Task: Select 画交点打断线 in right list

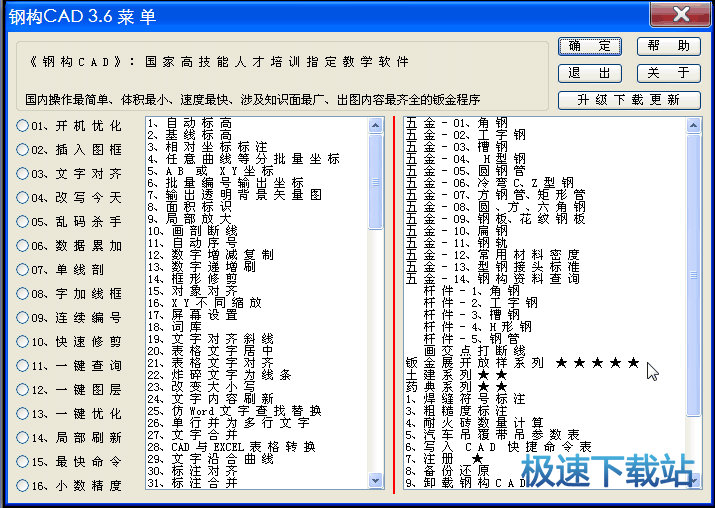Action: click(x=475, y=351)
